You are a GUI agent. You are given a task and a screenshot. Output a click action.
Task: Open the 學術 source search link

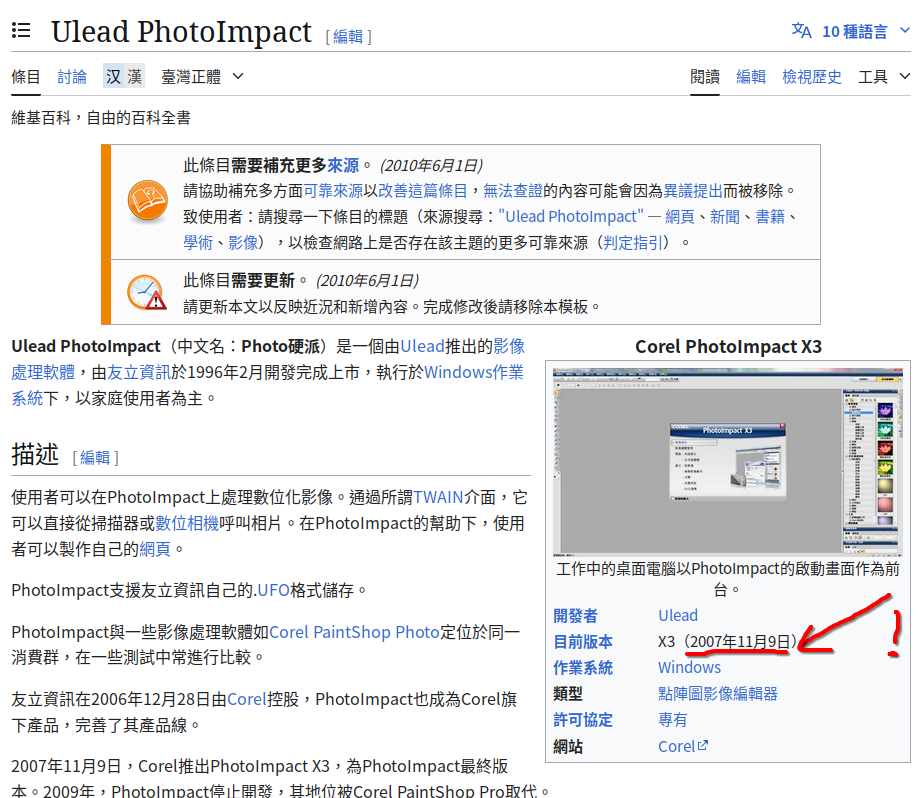tap(198, 242)
